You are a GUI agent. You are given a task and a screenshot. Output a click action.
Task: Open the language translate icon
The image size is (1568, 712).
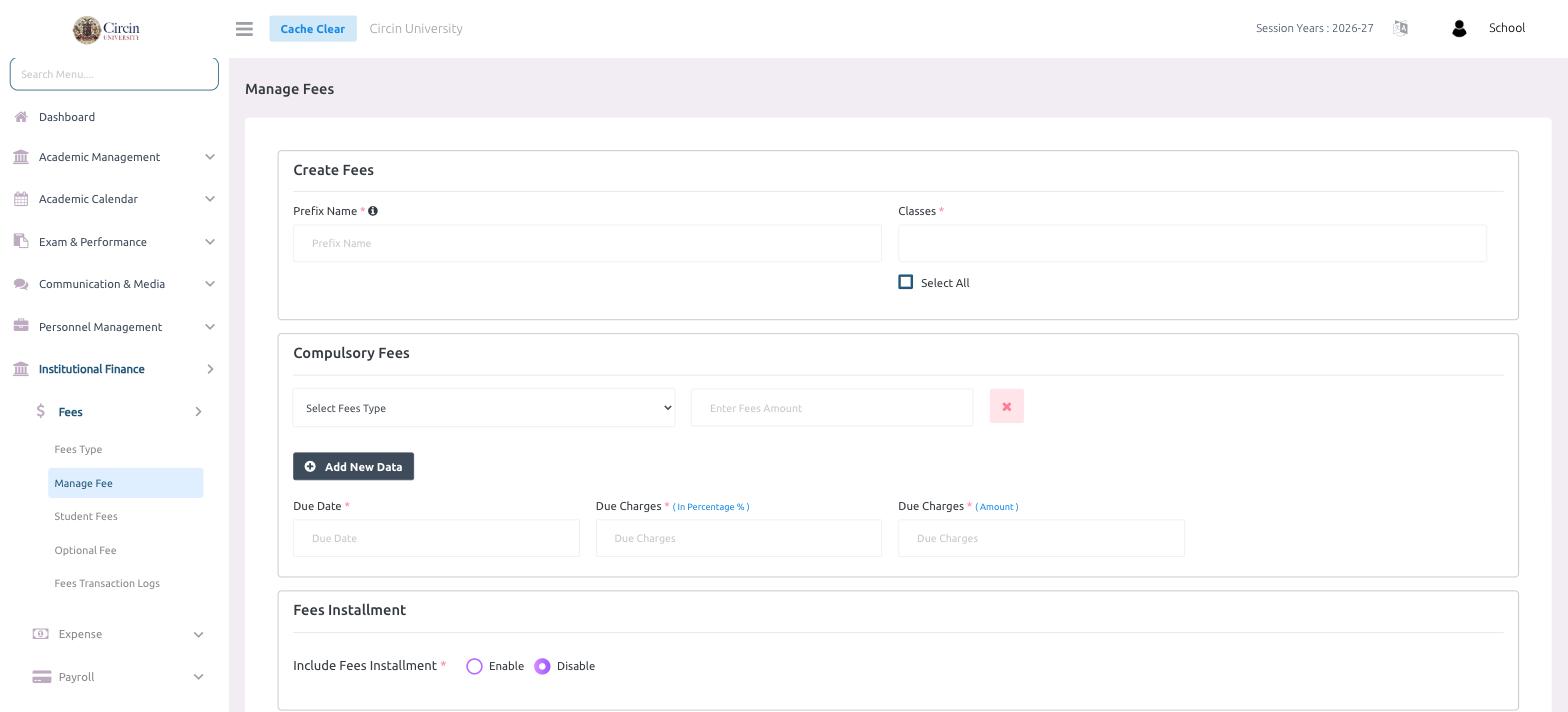click(x=1400, y=28)
